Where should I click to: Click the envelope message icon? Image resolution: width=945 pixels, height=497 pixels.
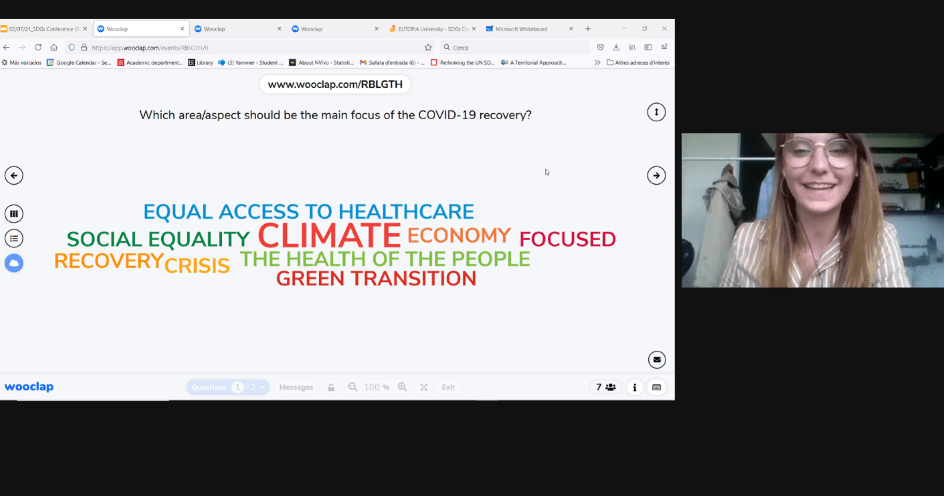coord(656,359)
